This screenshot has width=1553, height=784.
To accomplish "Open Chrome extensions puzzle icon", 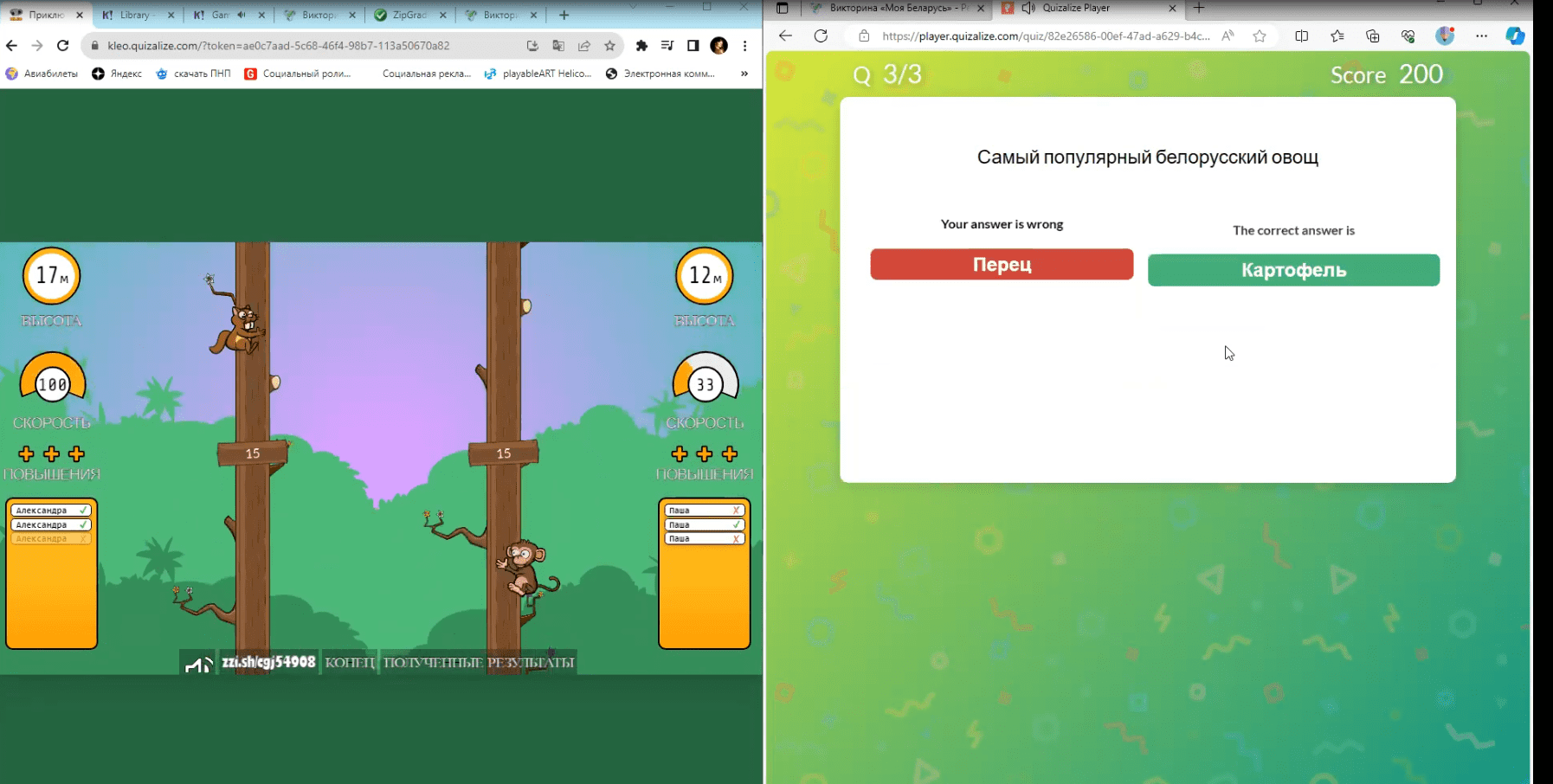I will pos(641,46).
